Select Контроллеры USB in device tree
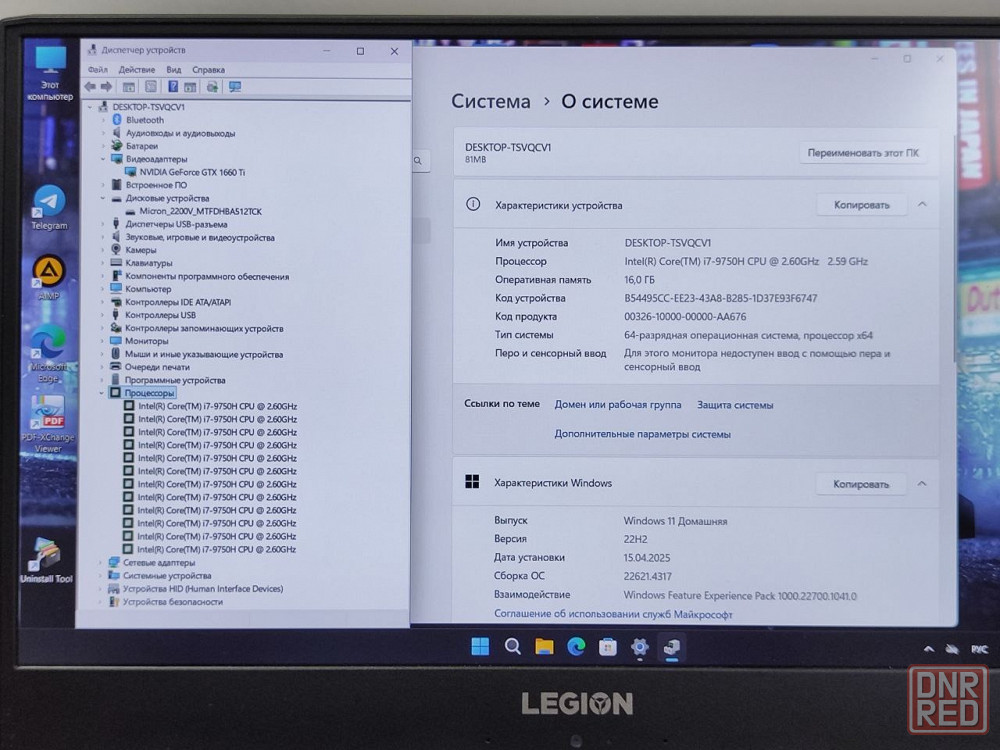 pos(160,315)
